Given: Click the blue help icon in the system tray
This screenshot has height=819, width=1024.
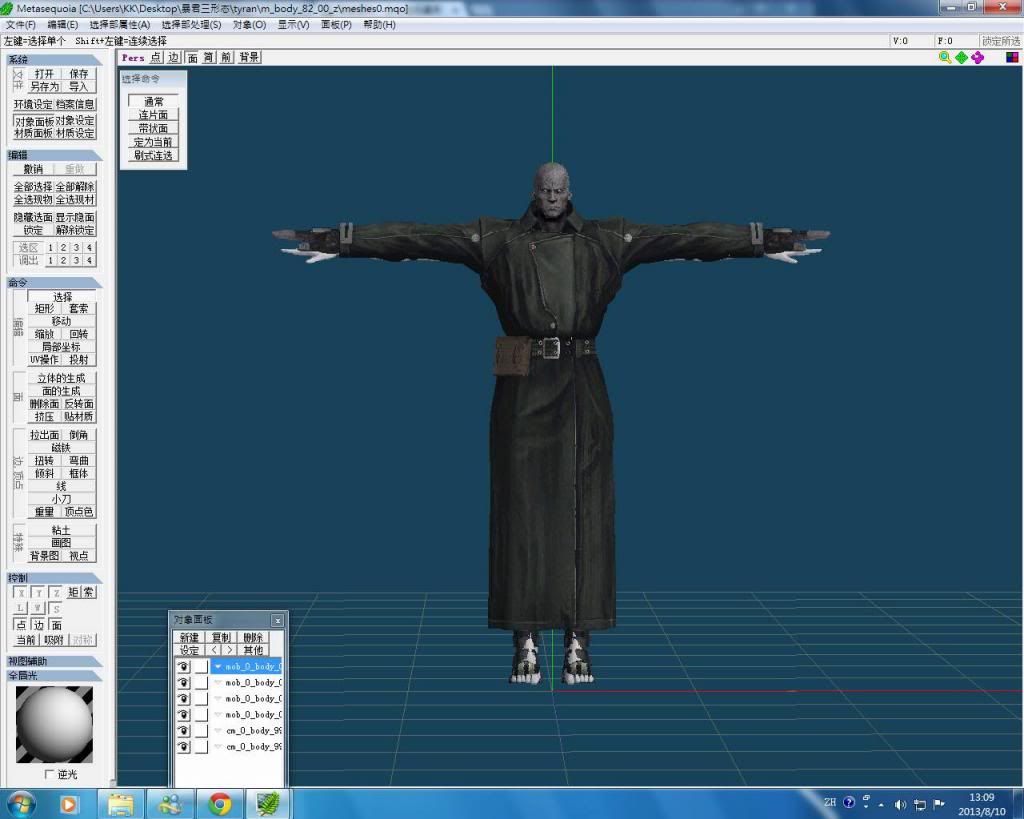Looking at the screenshot, I should tap(849, 803).
